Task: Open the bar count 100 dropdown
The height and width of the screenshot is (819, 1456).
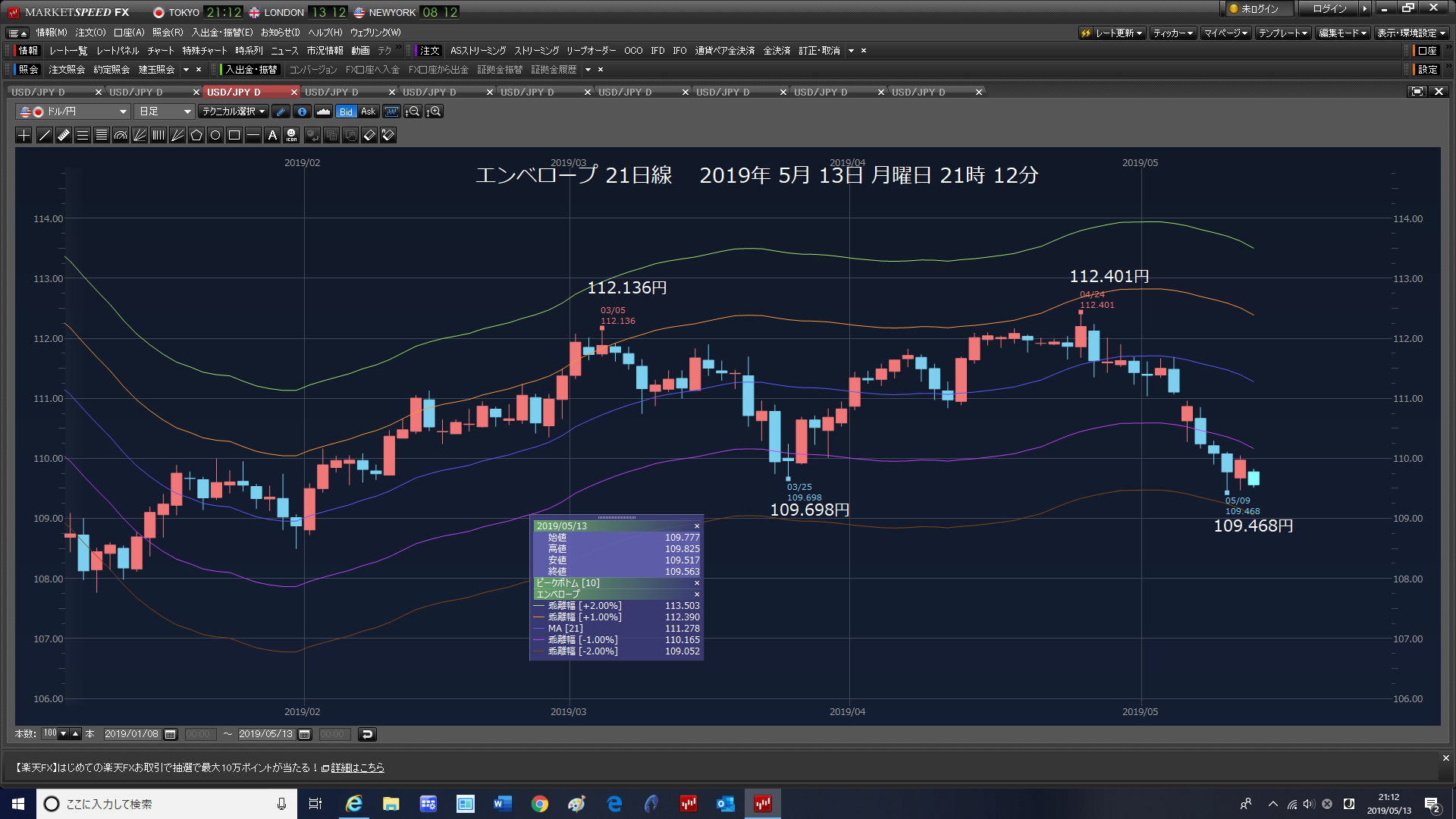Action: 63,733
